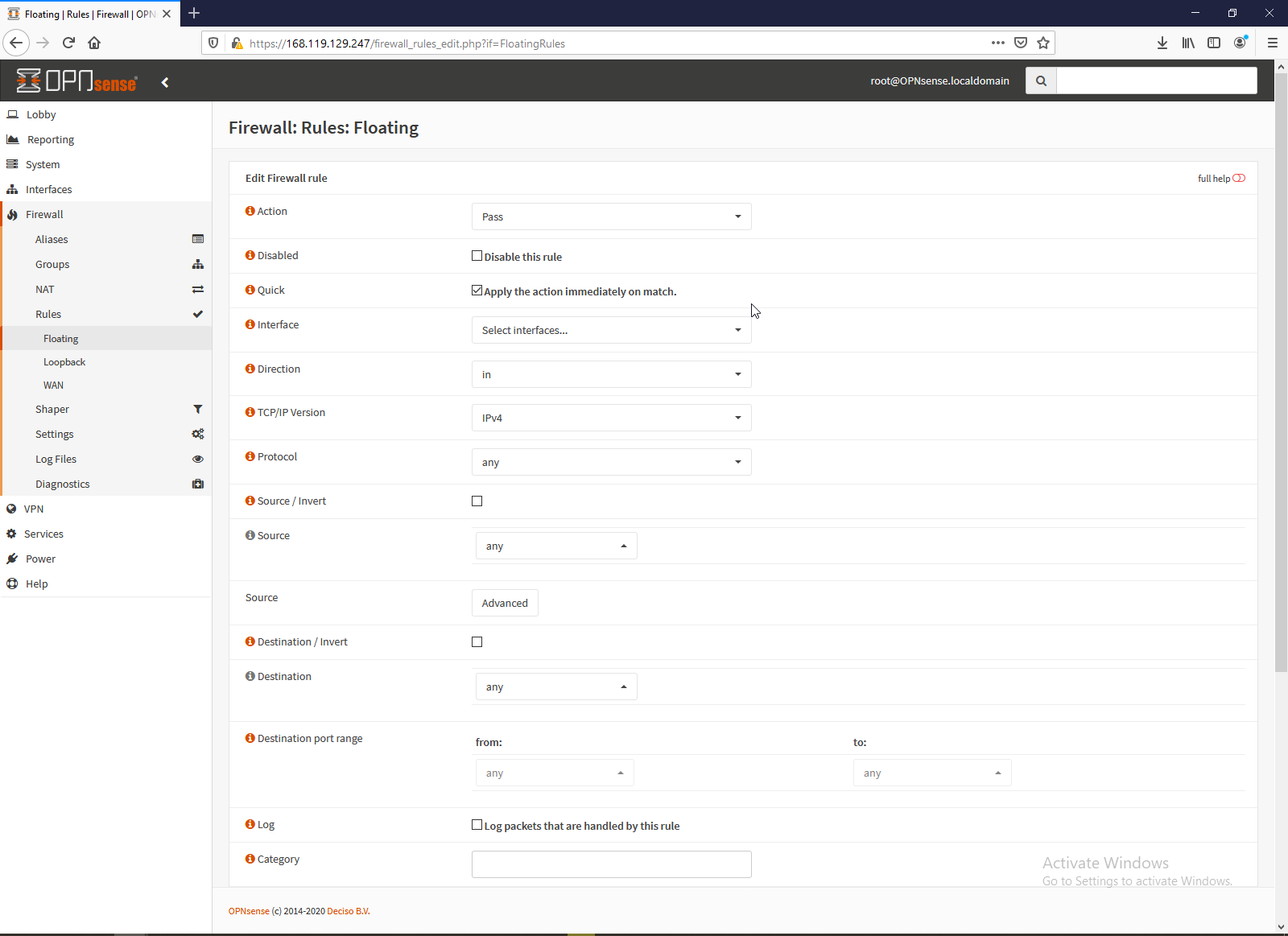Click the Direction info icon

tap(250, 369)
